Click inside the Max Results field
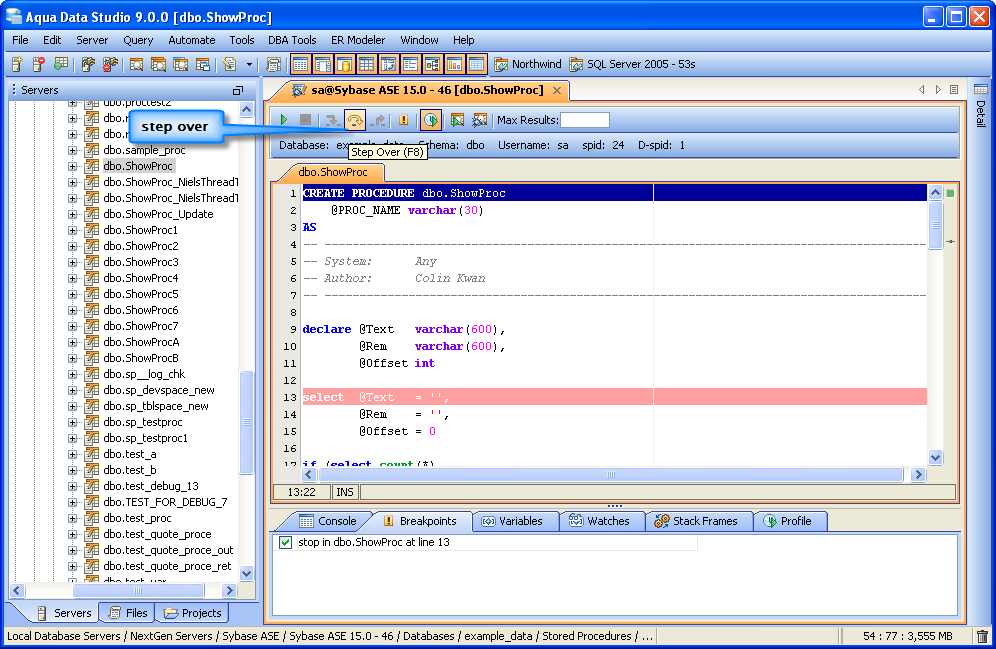This screenshot has height=649, width=996. click(585, 120)
